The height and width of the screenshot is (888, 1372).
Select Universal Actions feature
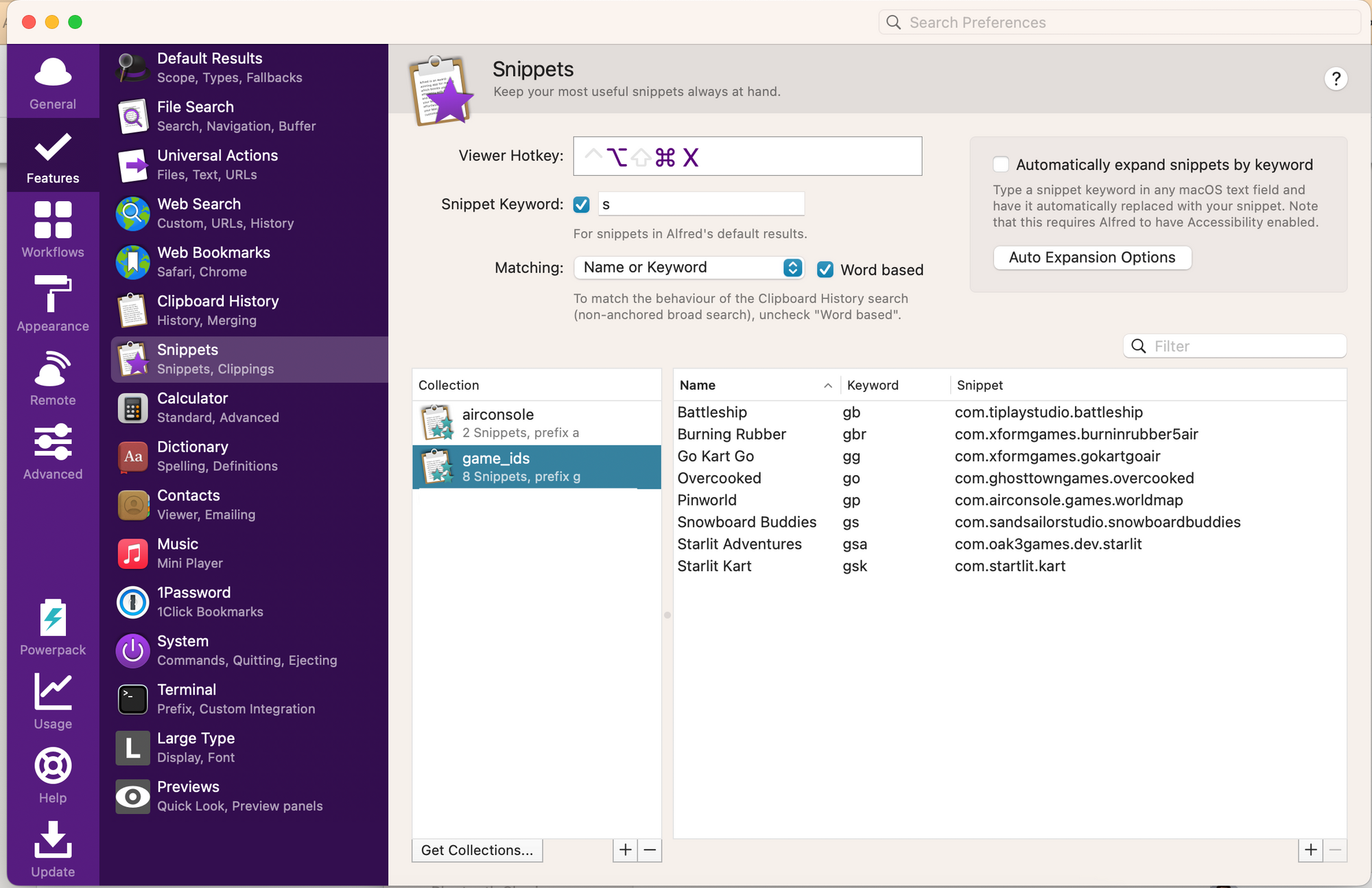250,165
